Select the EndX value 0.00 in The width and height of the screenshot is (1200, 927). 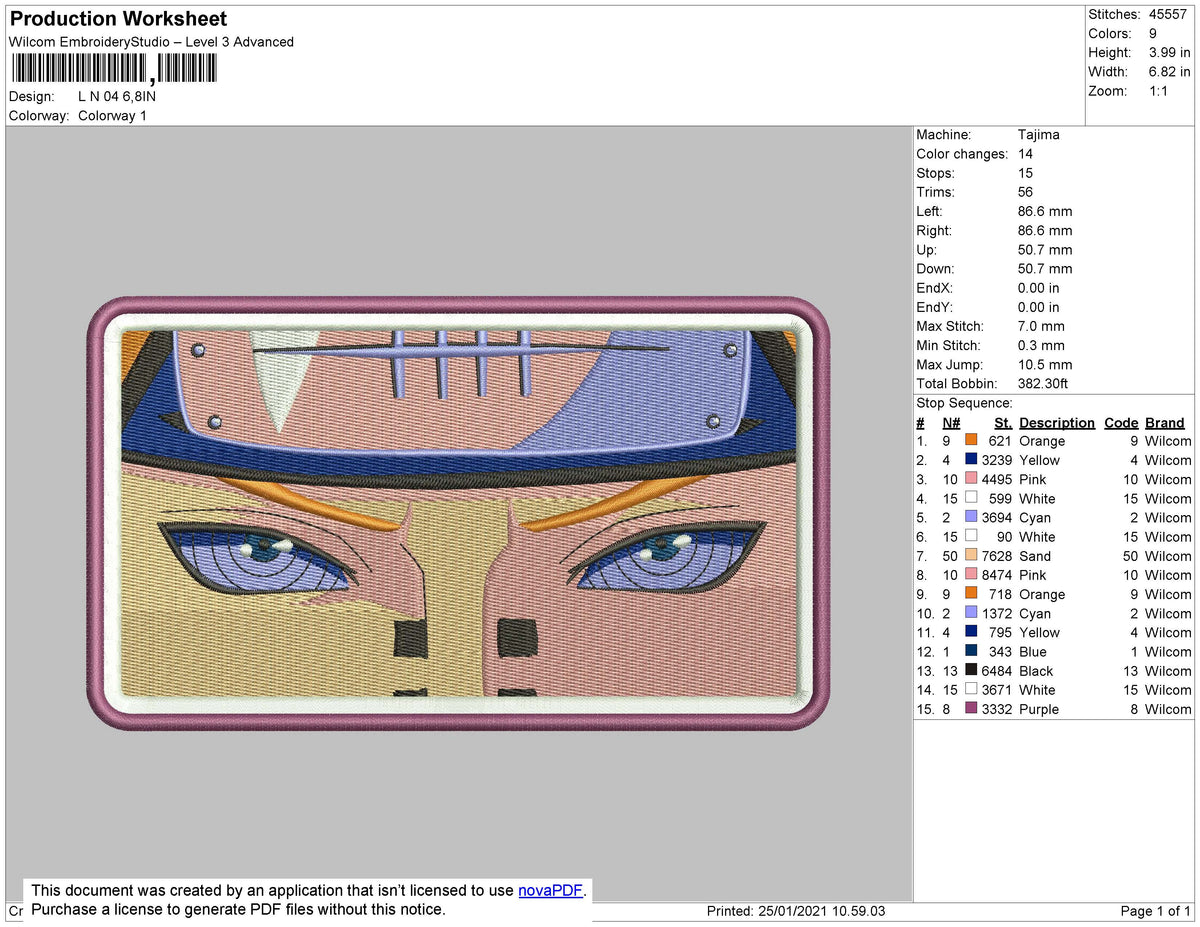1039,288
